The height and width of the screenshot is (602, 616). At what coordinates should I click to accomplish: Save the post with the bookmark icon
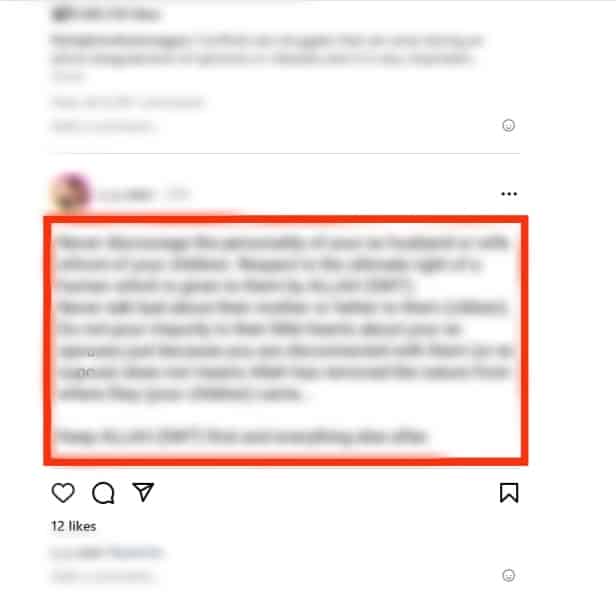coord(509,492)
